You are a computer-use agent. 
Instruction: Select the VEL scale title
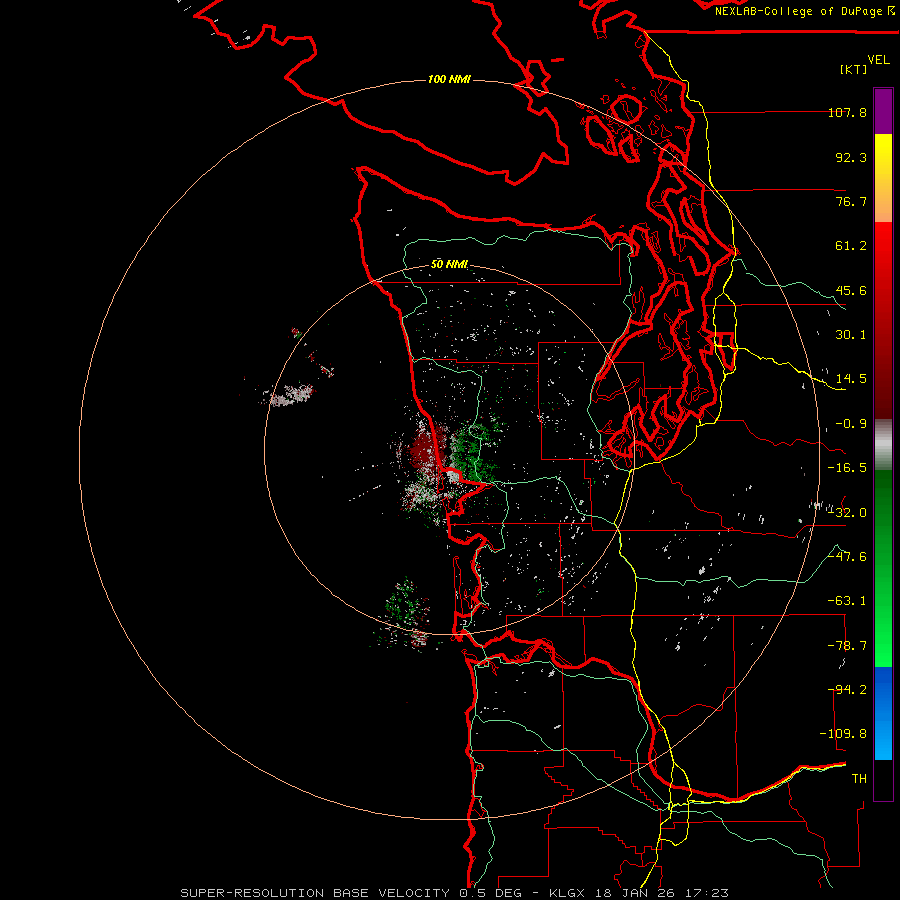coord(878,60)
